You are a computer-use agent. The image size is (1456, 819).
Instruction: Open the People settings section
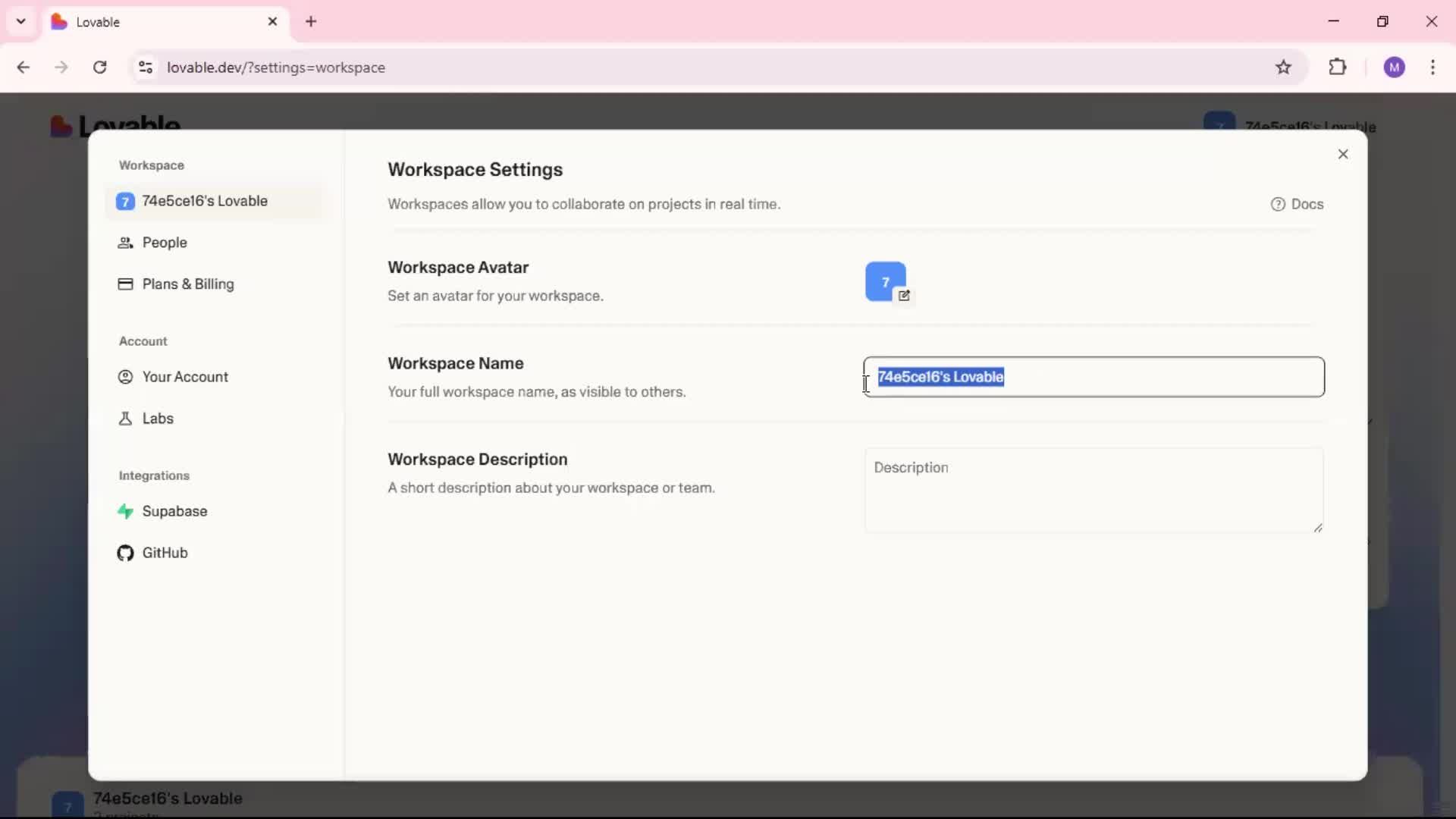[x=215, y=243]
